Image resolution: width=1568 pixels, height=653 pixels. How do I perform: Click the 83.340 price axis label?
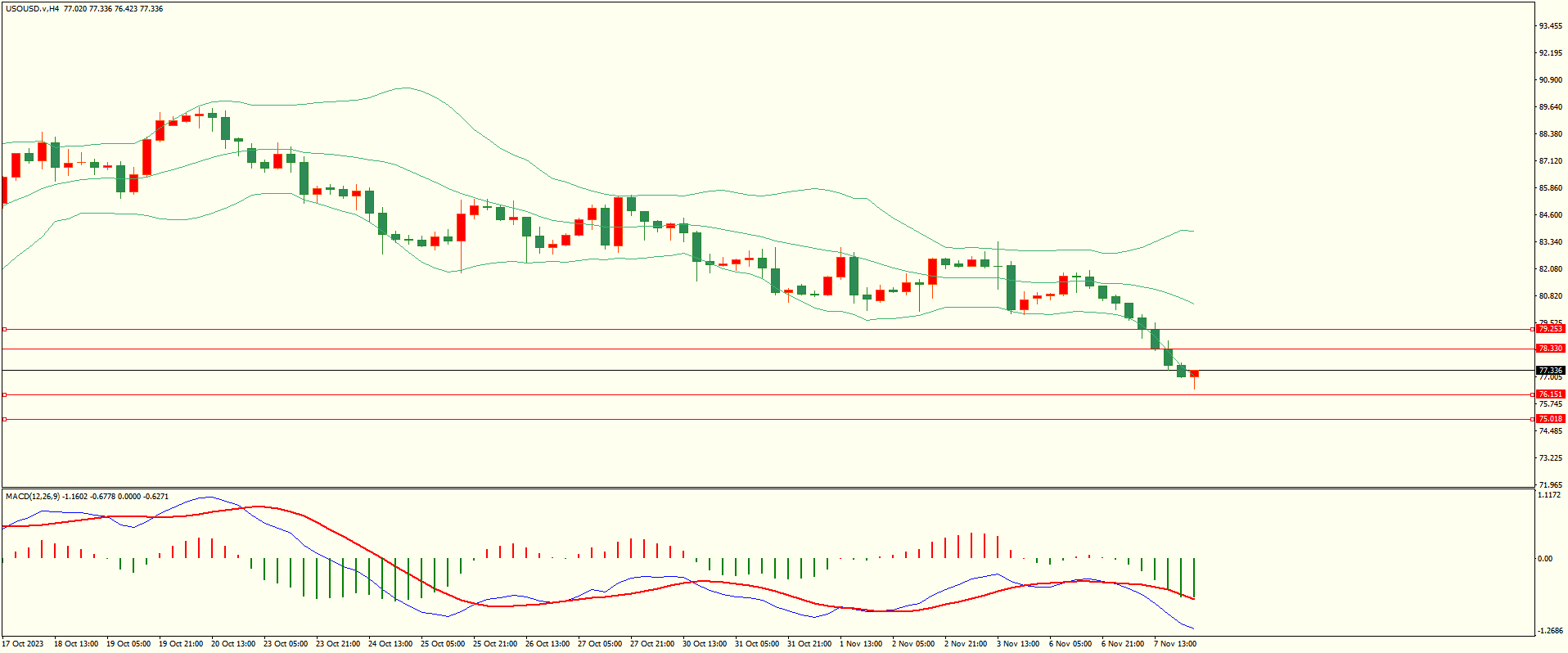1550,242
